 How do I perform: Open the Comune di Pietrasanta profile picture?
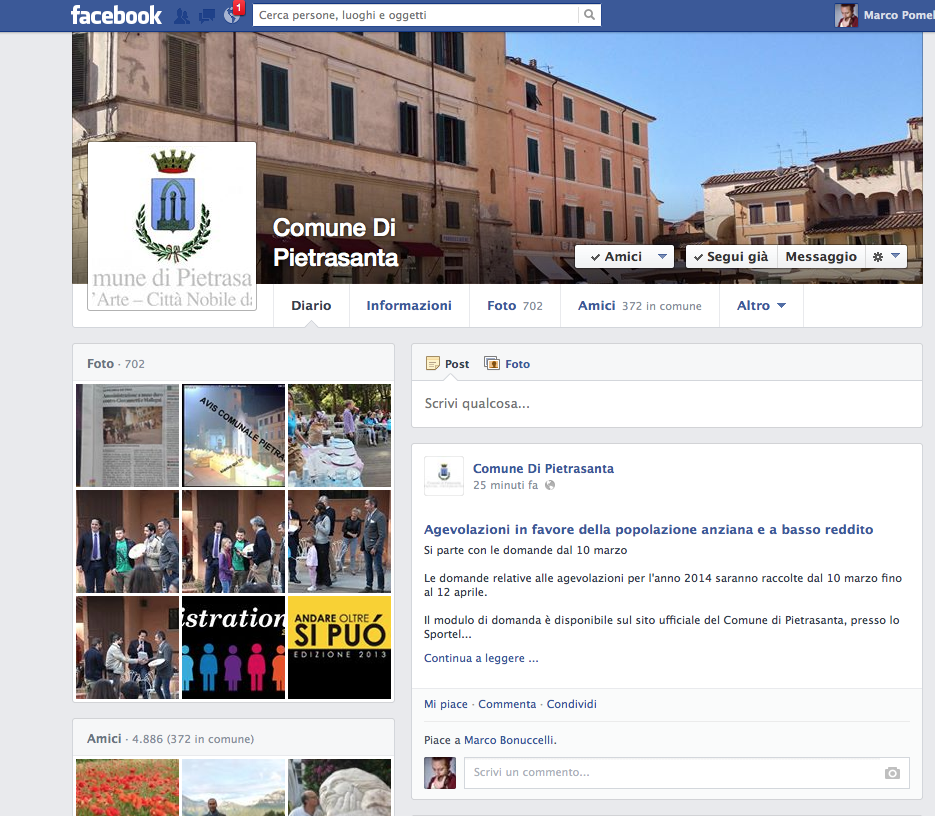(x=172, y=226)
